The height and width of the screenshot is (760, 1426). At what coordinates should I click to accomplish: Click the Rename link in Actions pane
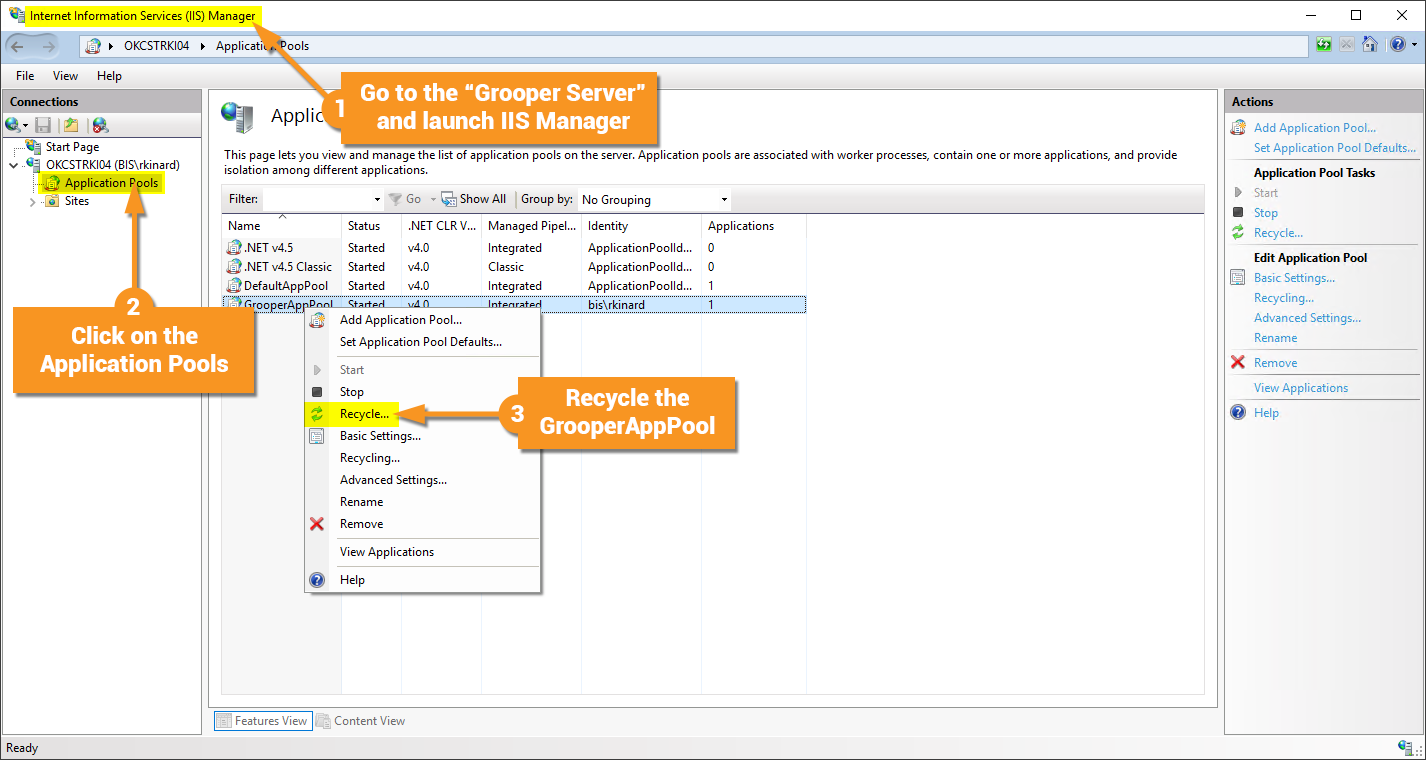[x=1276, y=338]
